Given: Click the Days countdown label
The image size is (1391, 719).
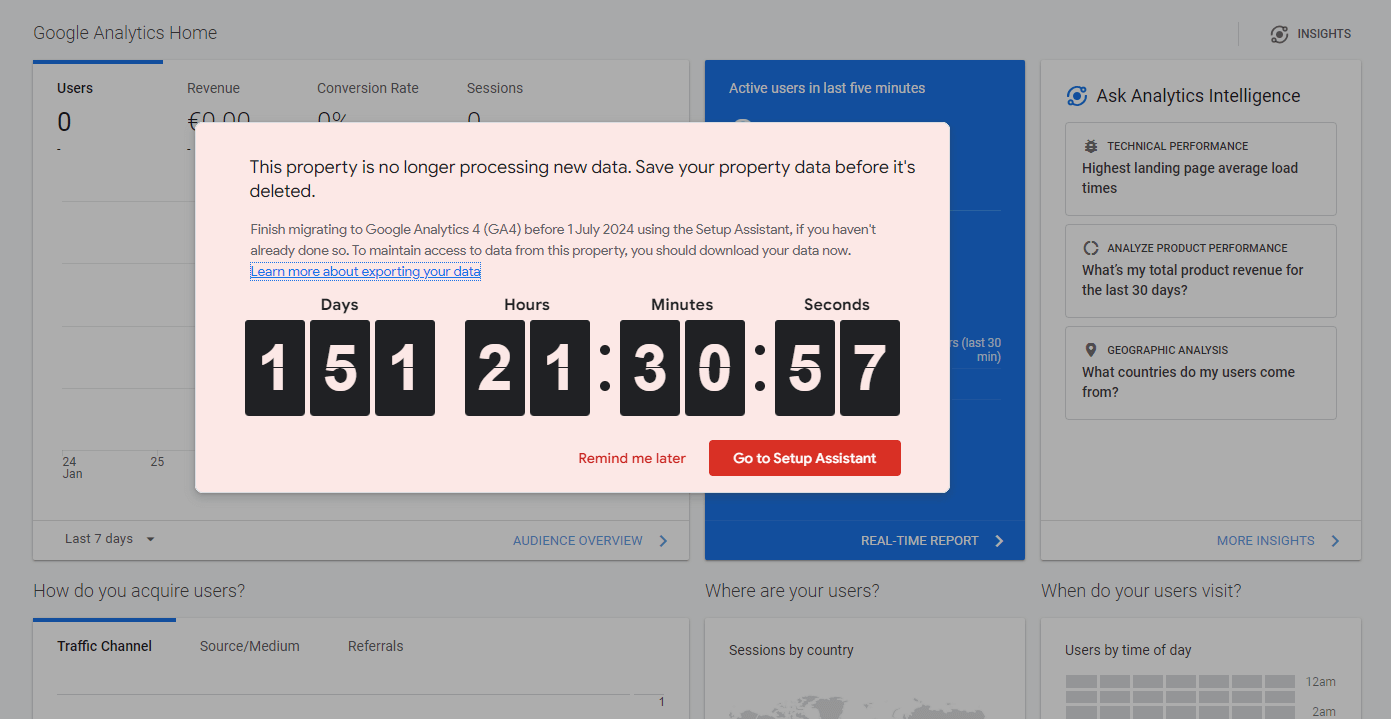Looking at the screenshot, I should (x=339, y=305).
